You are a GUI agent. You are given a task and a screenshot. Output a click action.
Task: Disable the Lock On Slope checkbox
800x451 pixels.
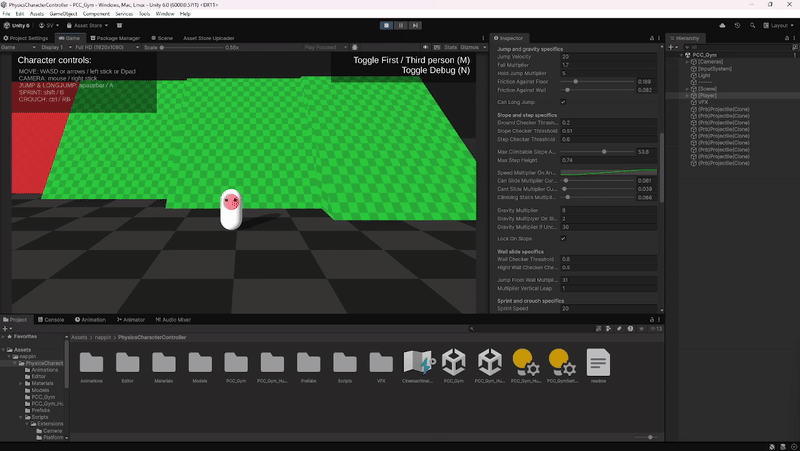click(x=563, y=239)
